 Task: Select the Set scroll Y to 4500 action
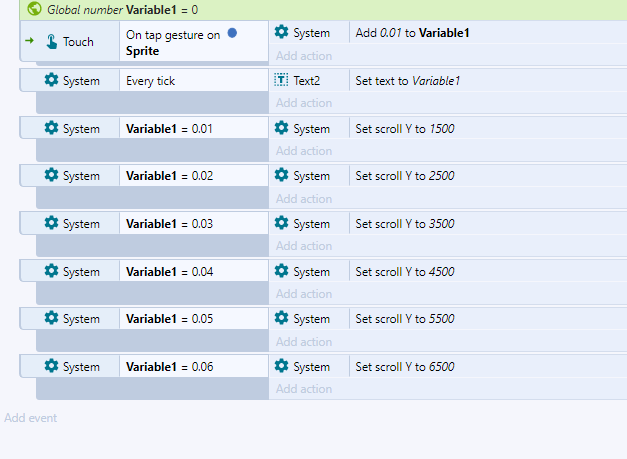tap(488, 271)
